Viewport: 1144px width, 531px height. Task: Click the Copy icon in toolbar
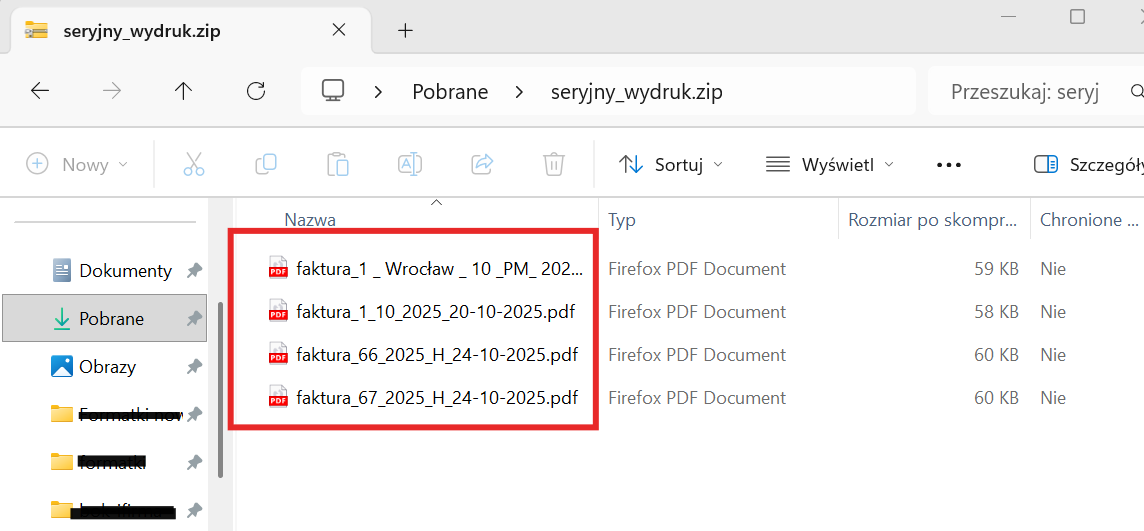[x=266, y=164]
